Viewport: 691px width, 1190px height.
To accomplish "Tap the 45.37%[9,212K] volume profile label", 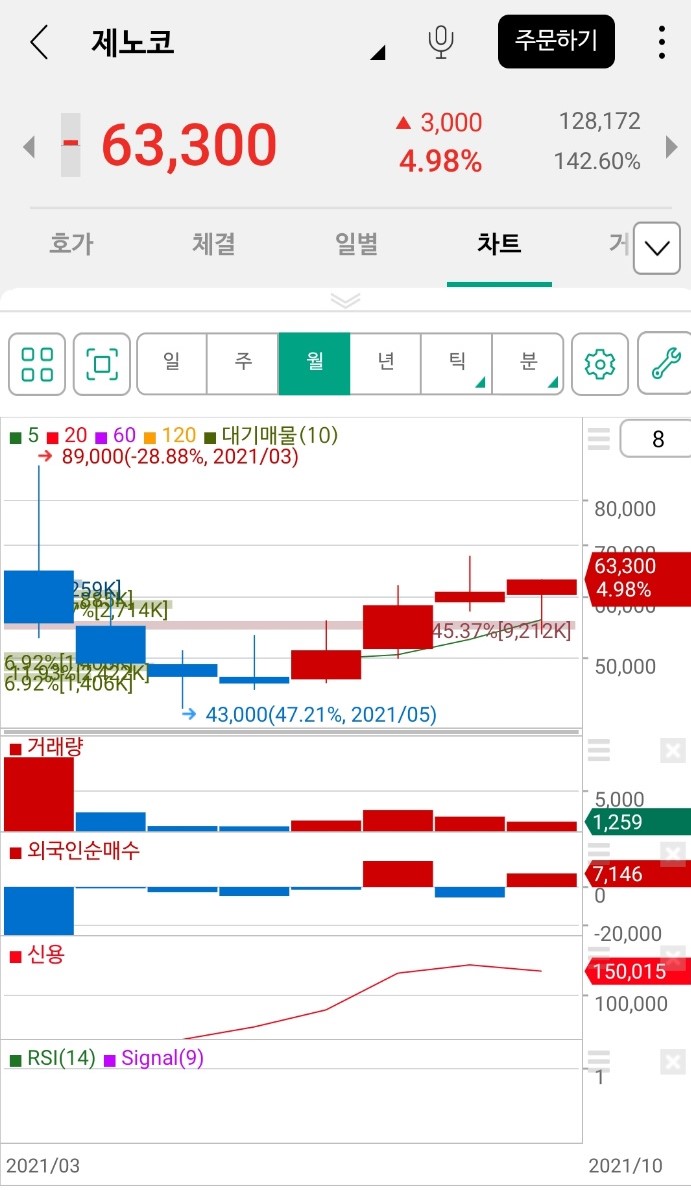I will [x=501, y=631].
